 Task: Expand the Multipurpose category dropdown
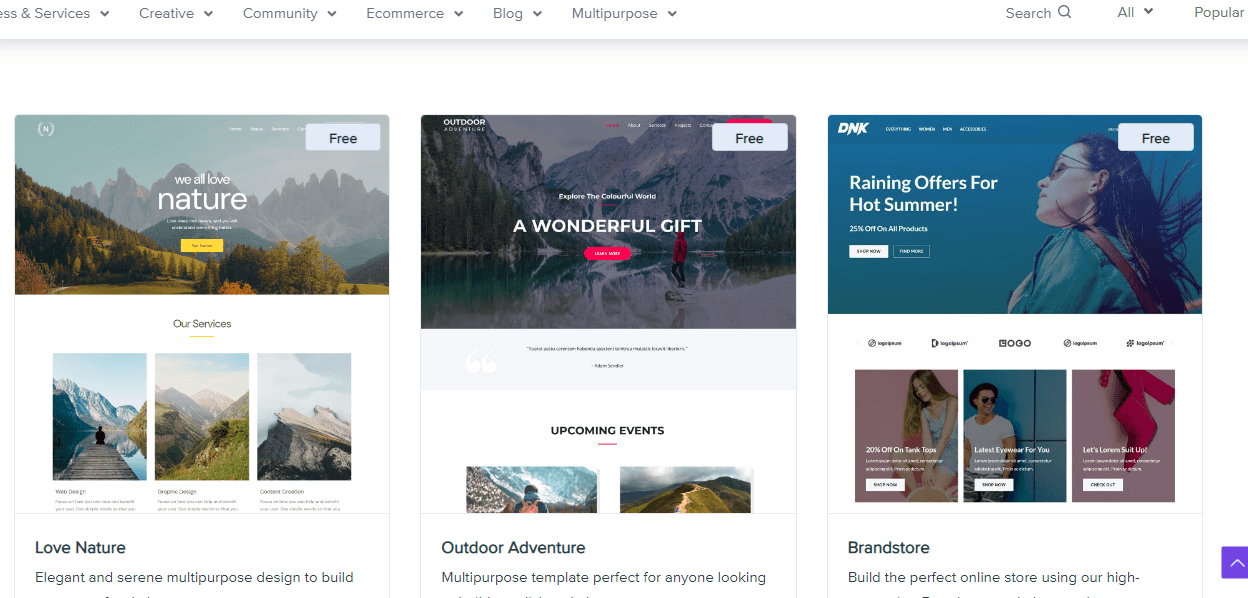624,14
